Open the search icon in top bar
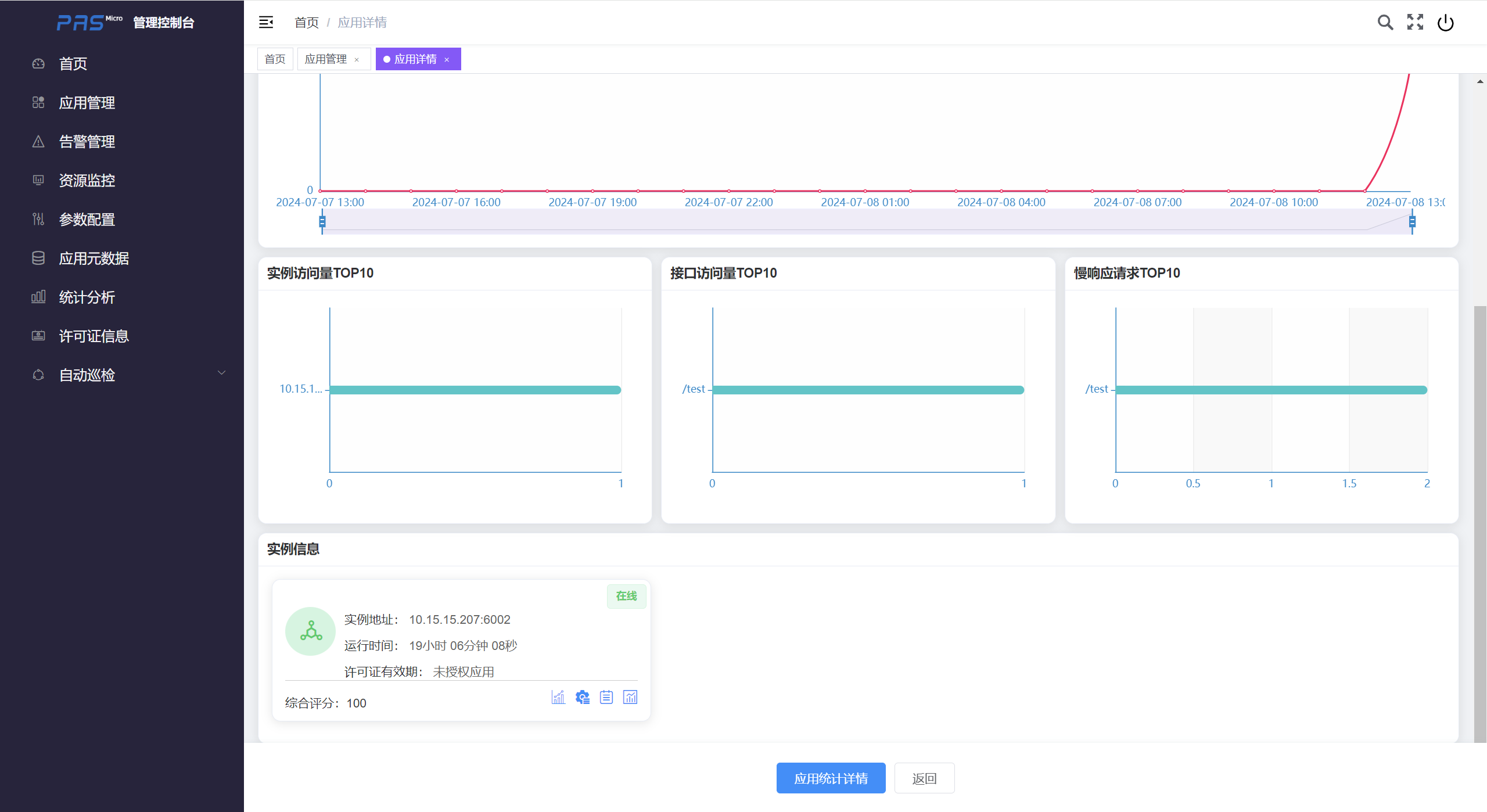This screenshot has width=1487, height=812. (x=1385, y=23)
